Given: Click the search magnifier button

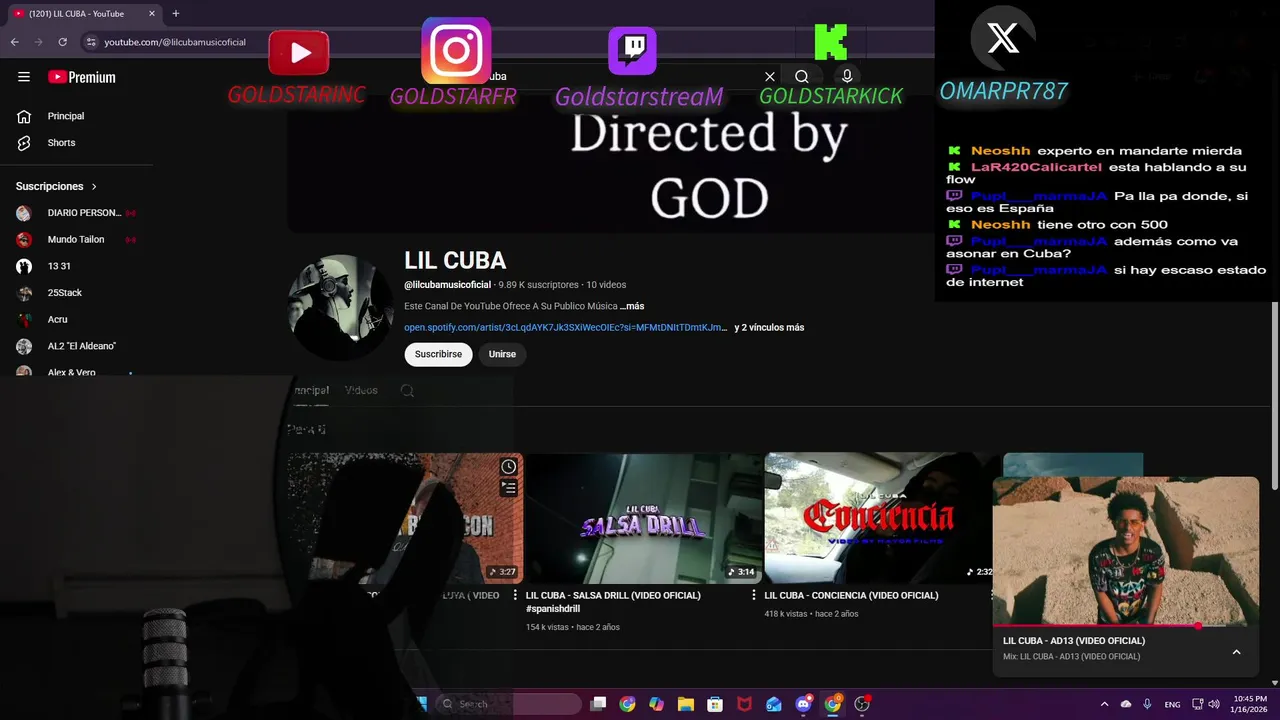Looking at the screenshot, I should tap(802, 77).
